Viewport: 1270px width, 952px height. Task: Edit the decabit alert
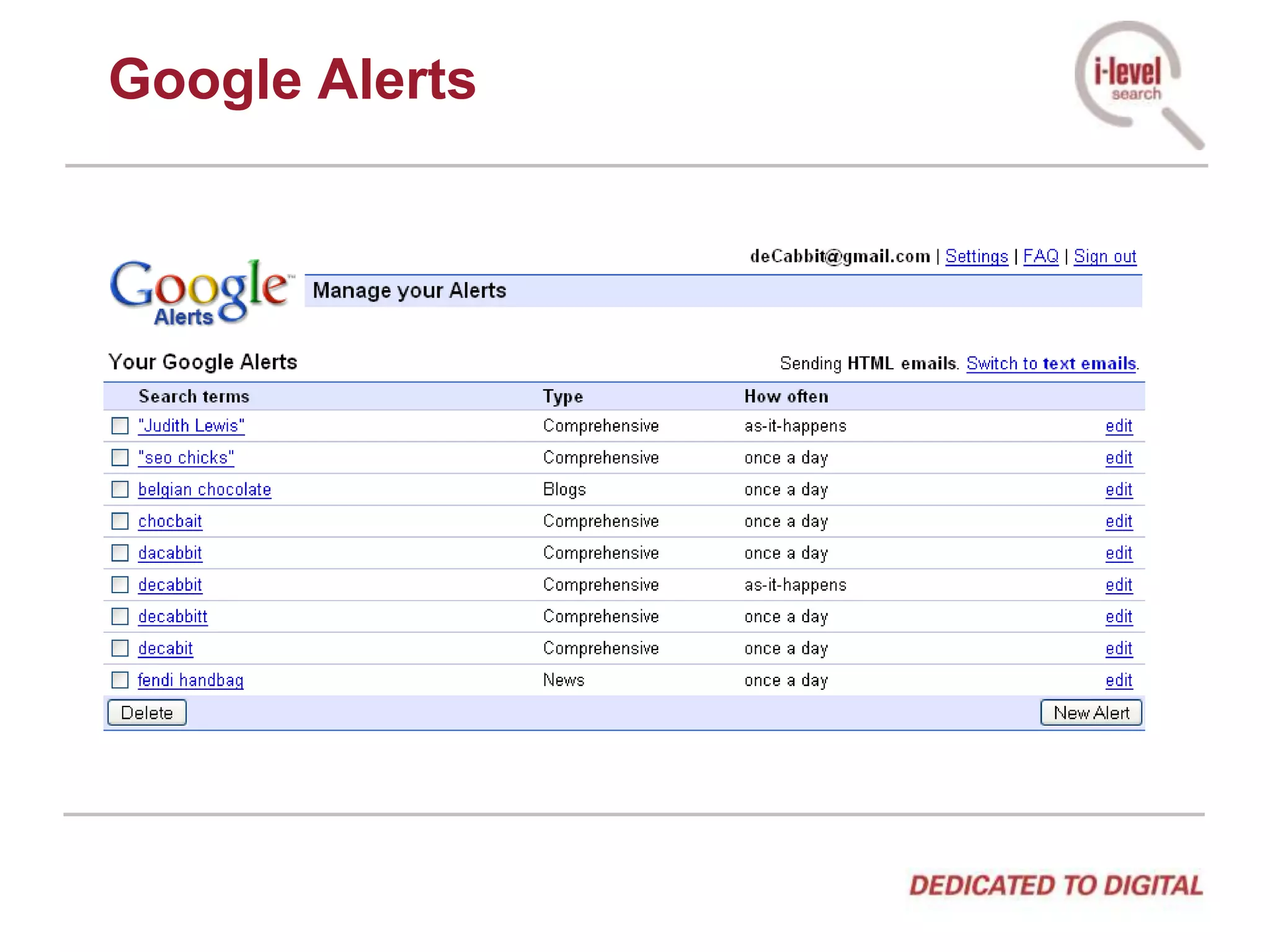[1119, 648]
